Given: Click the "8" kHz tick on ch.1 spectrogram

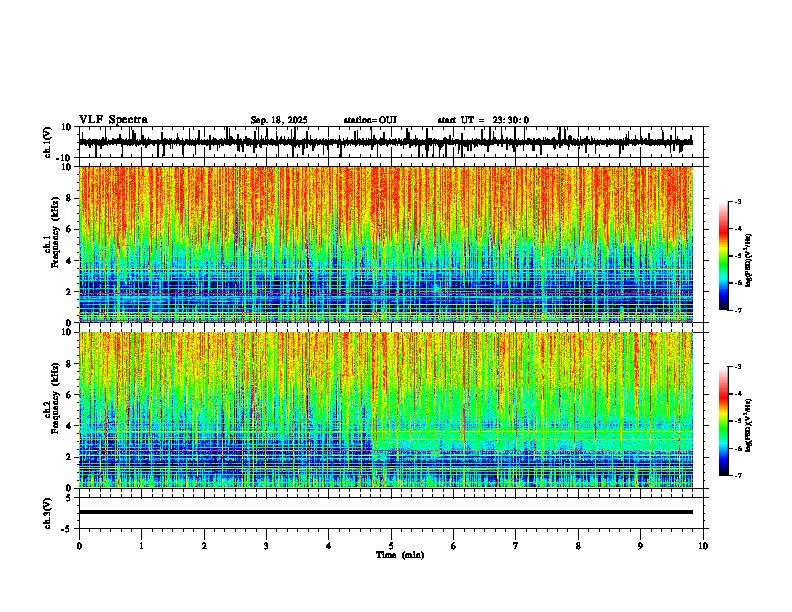Looking at the screenshot, I should (70, 198).
